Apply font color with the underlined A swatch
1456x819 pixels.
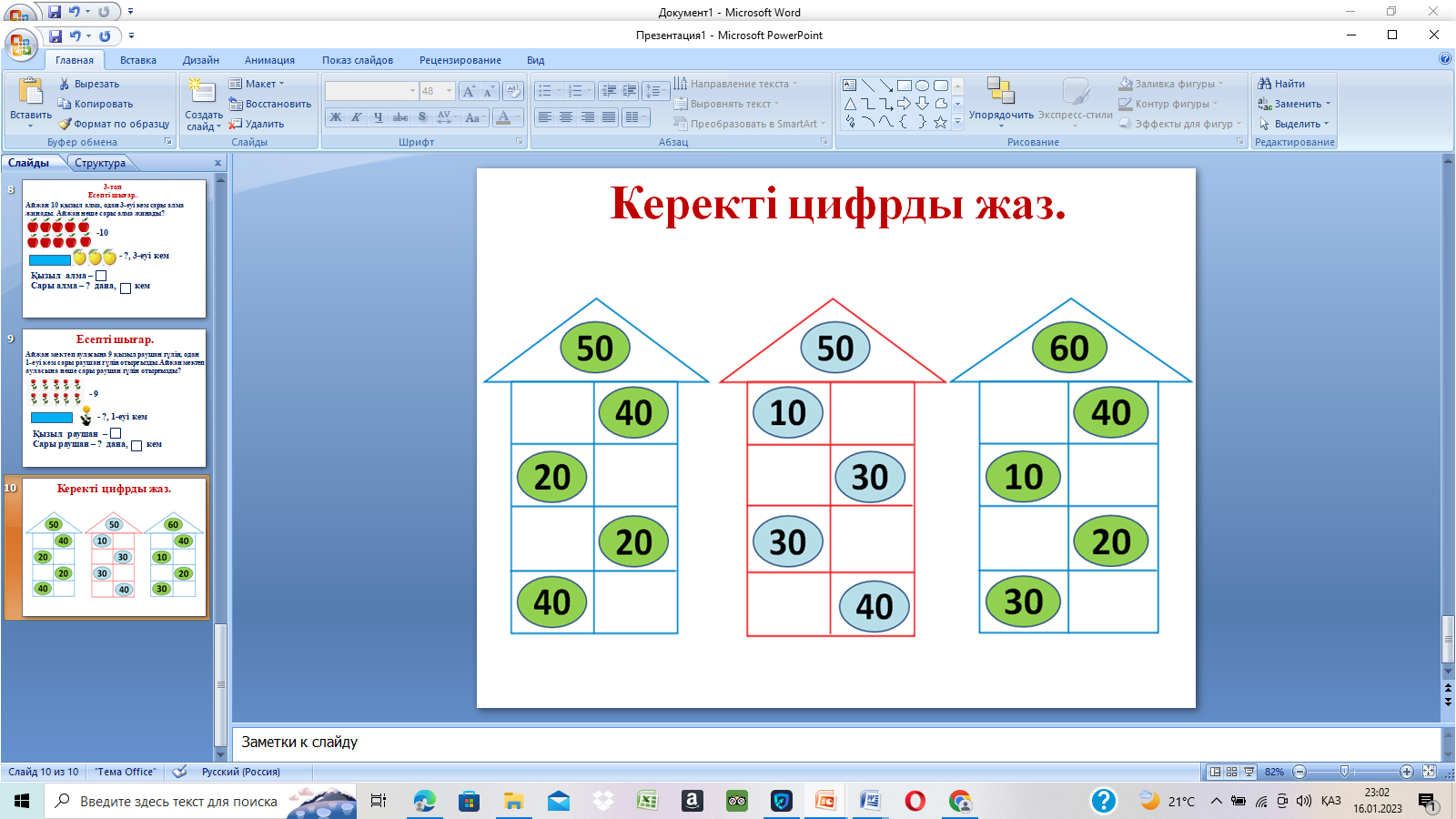point(503,117)
